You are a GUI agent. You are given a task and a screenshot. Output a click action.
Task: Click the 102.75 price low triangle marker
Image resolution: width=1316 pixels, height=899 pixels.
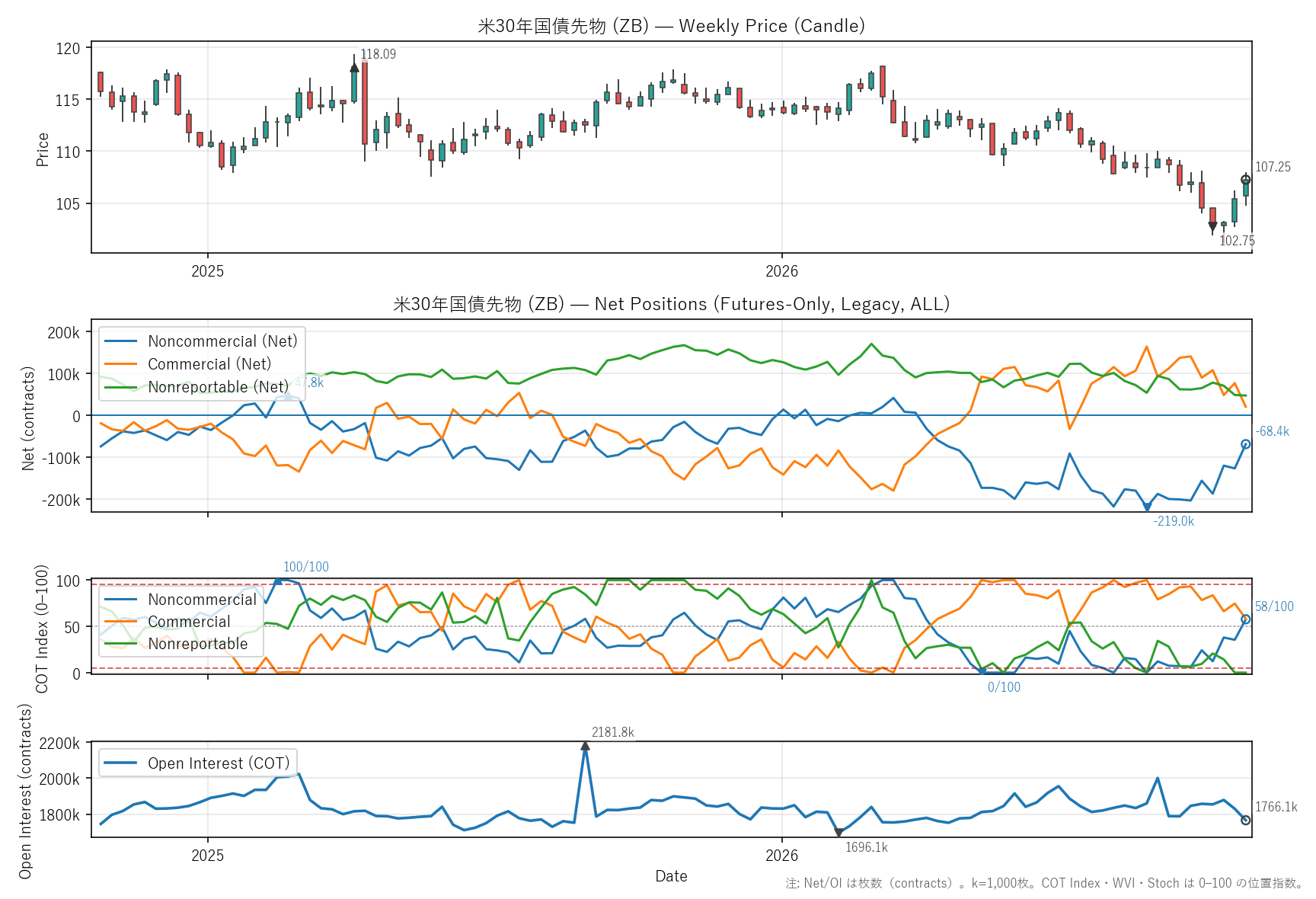(x=1212, y=226)
